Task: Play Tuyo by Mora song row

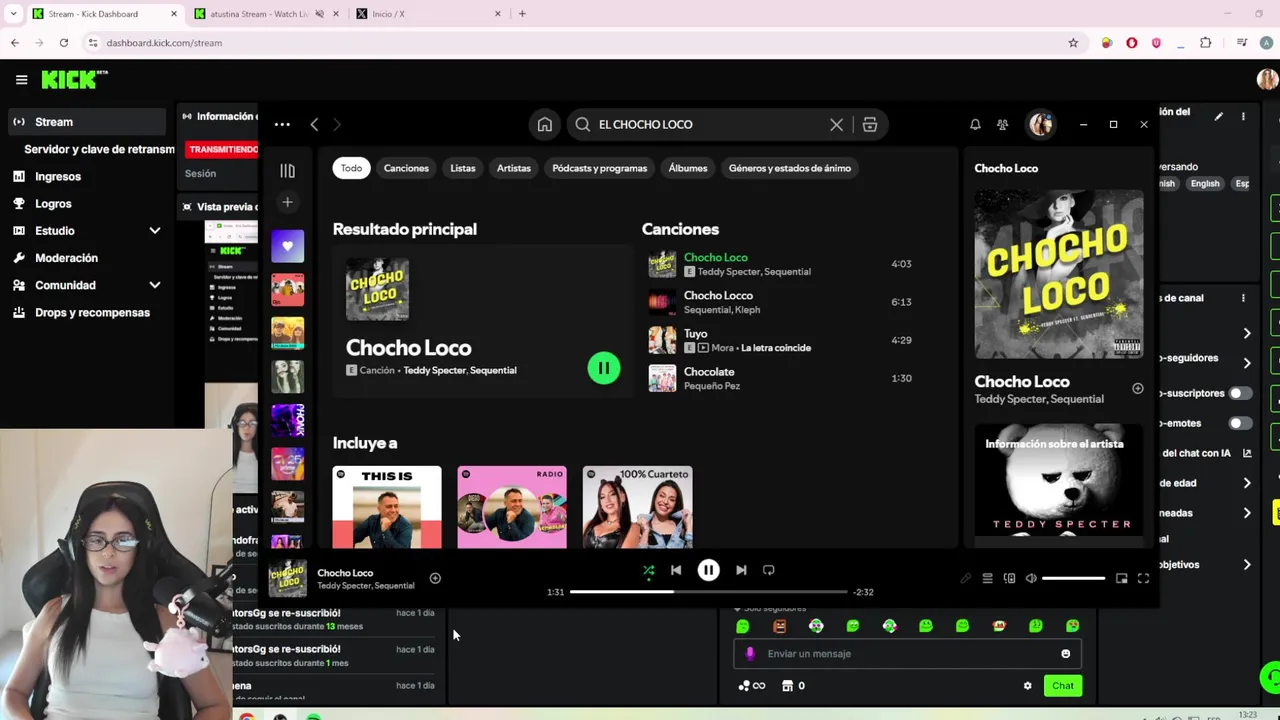Action: (x=780, y=340)
